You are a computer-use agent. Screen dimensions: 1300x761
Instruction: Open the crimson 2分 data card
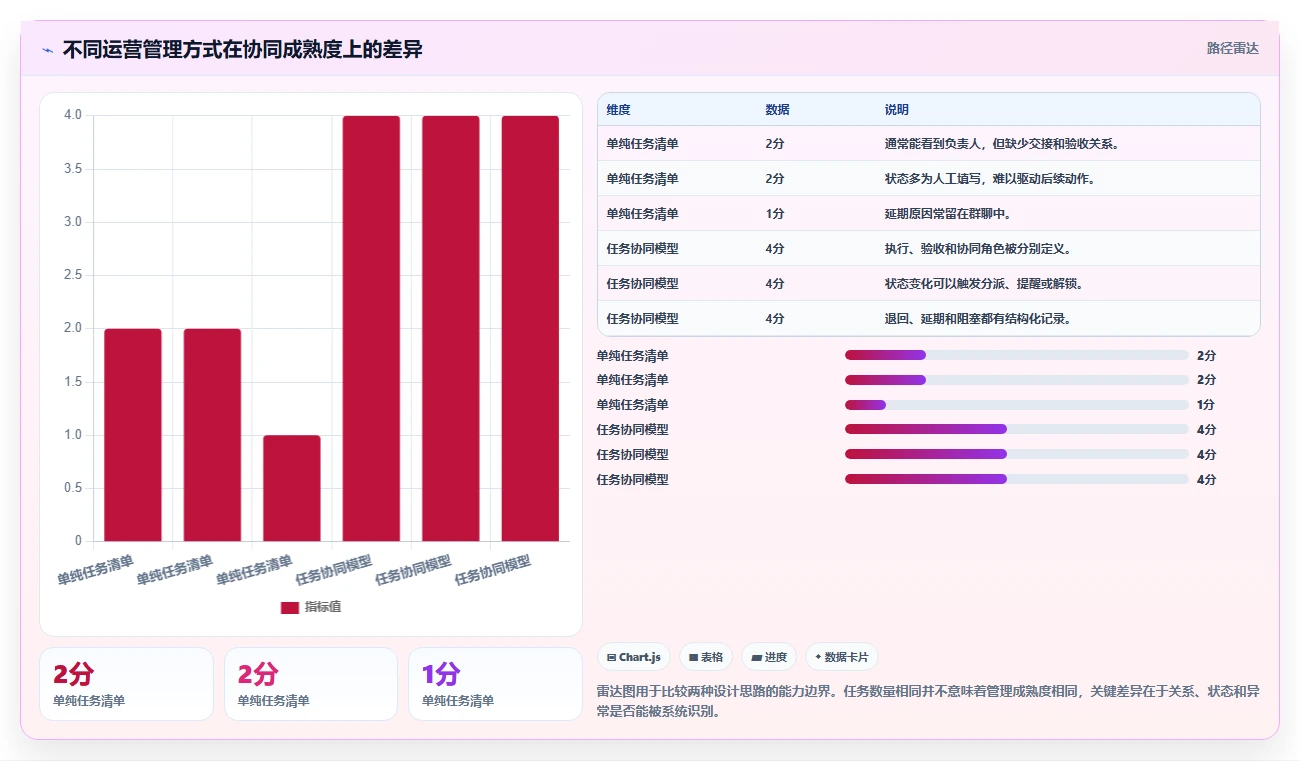(x=126, y=684)
